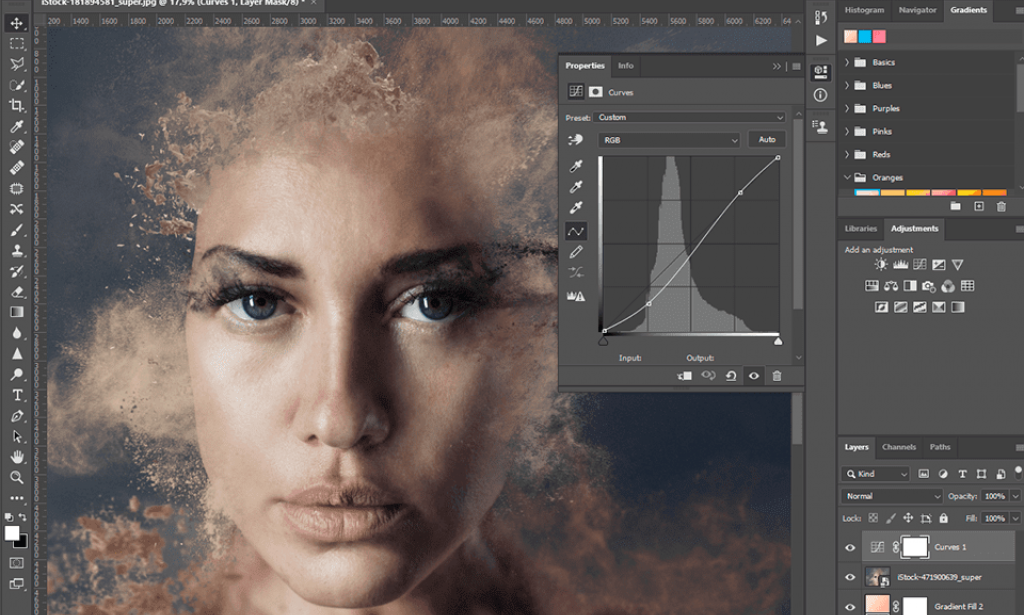Screen dimensions: 1024x615
Task: Select the white point eyedropper in Curves
Action: click(x=576, y=206)
